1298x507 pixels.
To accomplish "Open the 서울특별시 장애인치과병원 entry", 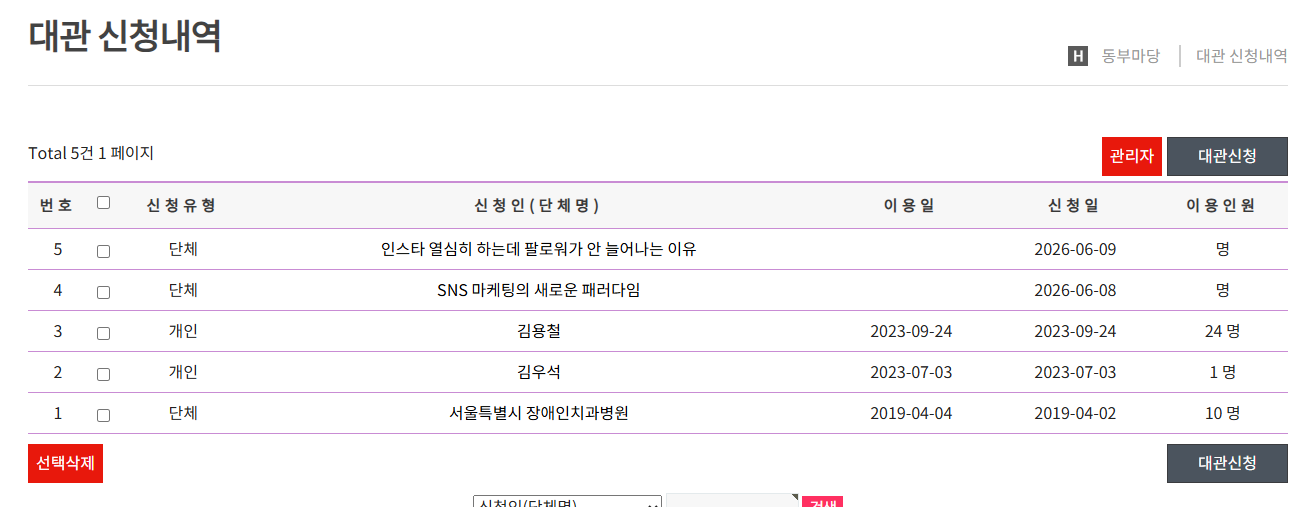I will pyautogui.click(x=539, y=413).
